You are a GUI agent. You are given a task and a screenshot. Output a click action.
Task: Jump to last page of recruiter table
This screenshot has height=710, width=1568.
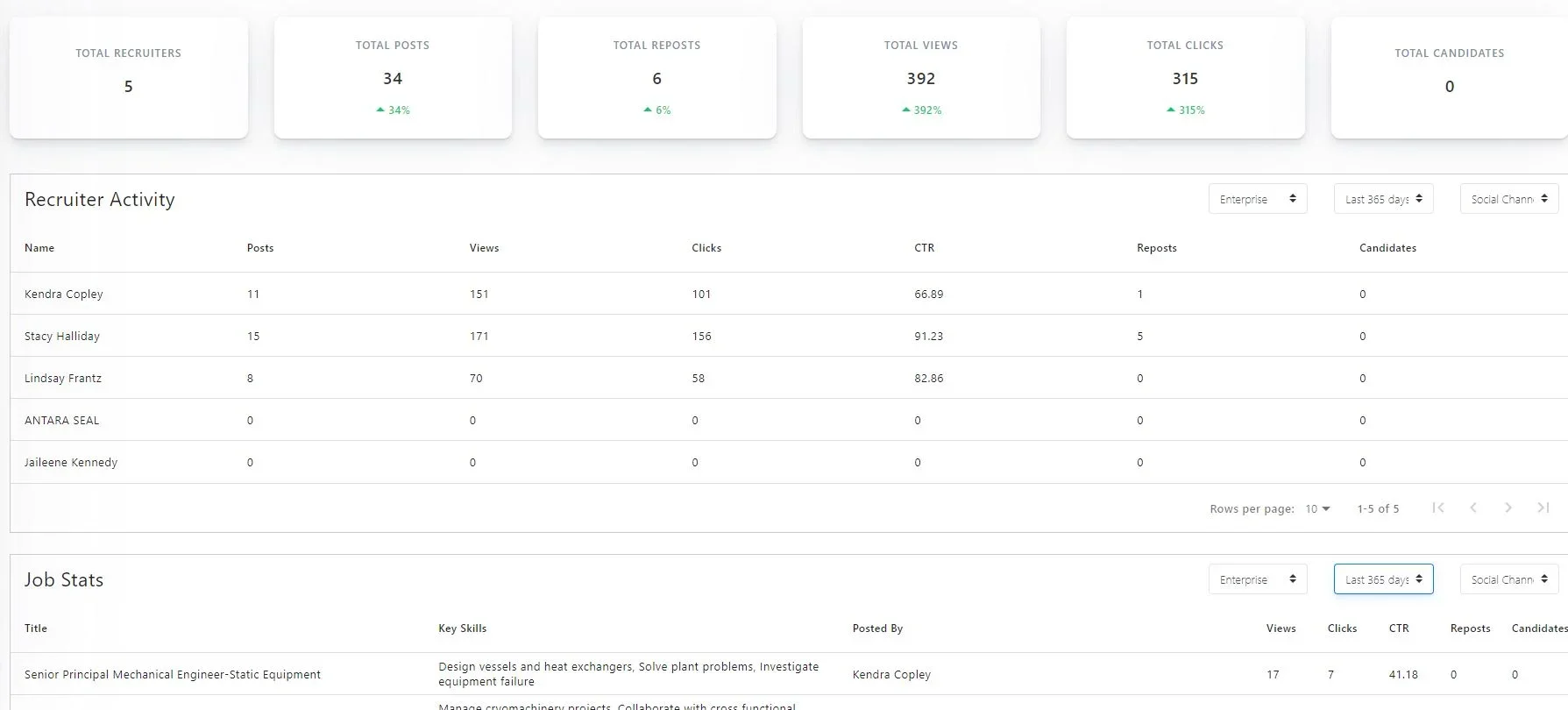click(x=1543, y=508)
